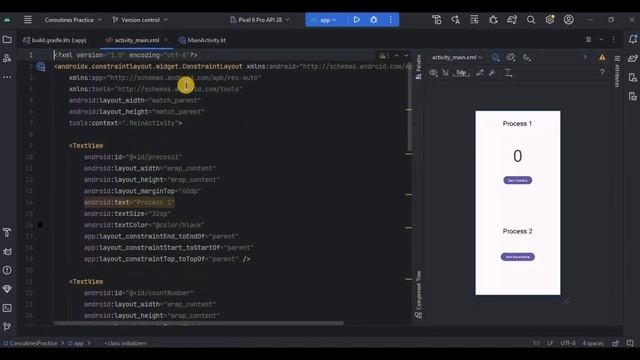Toggle view options eye icon
The height and width of the screenshot is (360, 640).
(433, 73)
